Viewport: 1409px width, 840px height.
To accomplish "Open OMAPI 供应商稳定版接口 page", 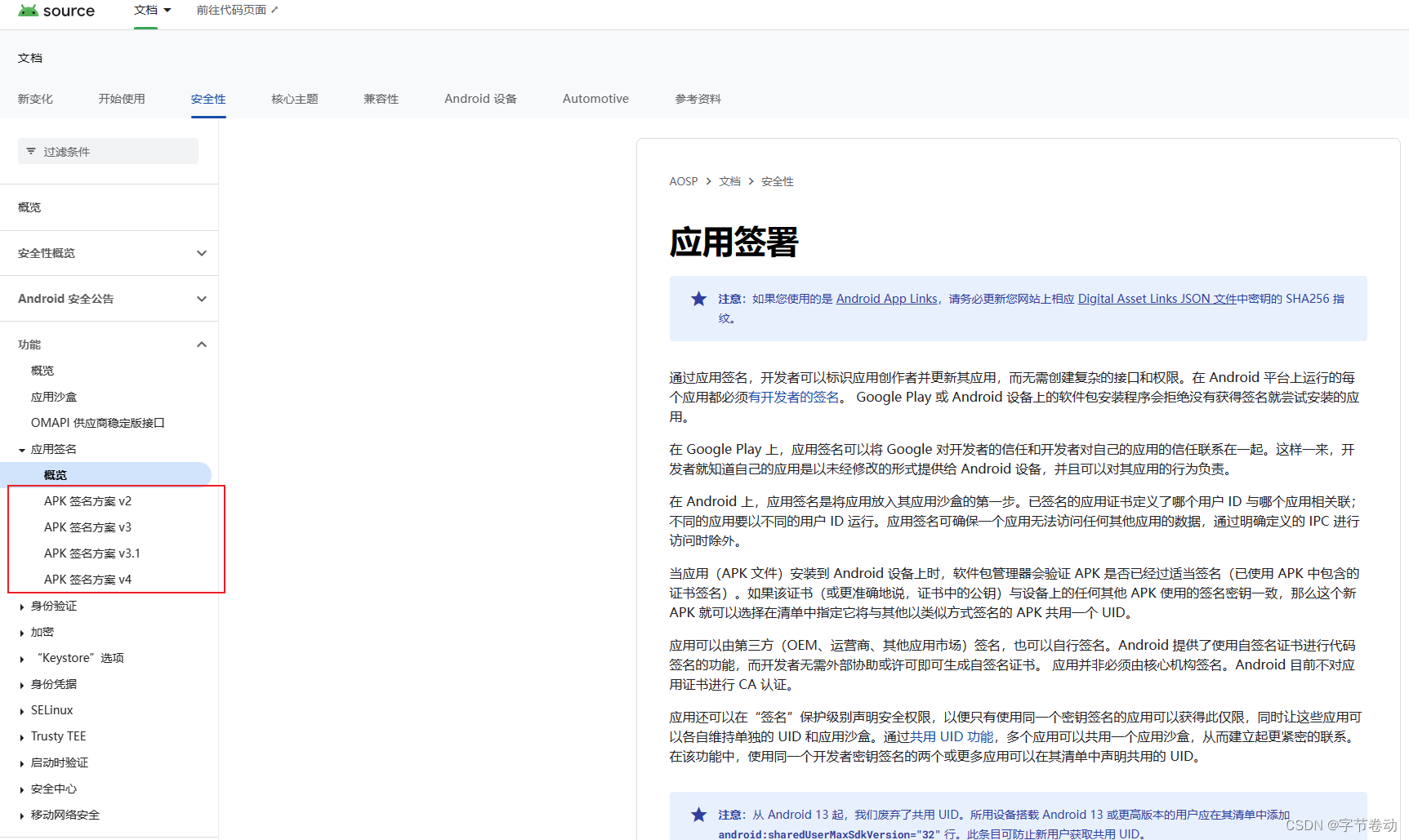I will (98, 423).
